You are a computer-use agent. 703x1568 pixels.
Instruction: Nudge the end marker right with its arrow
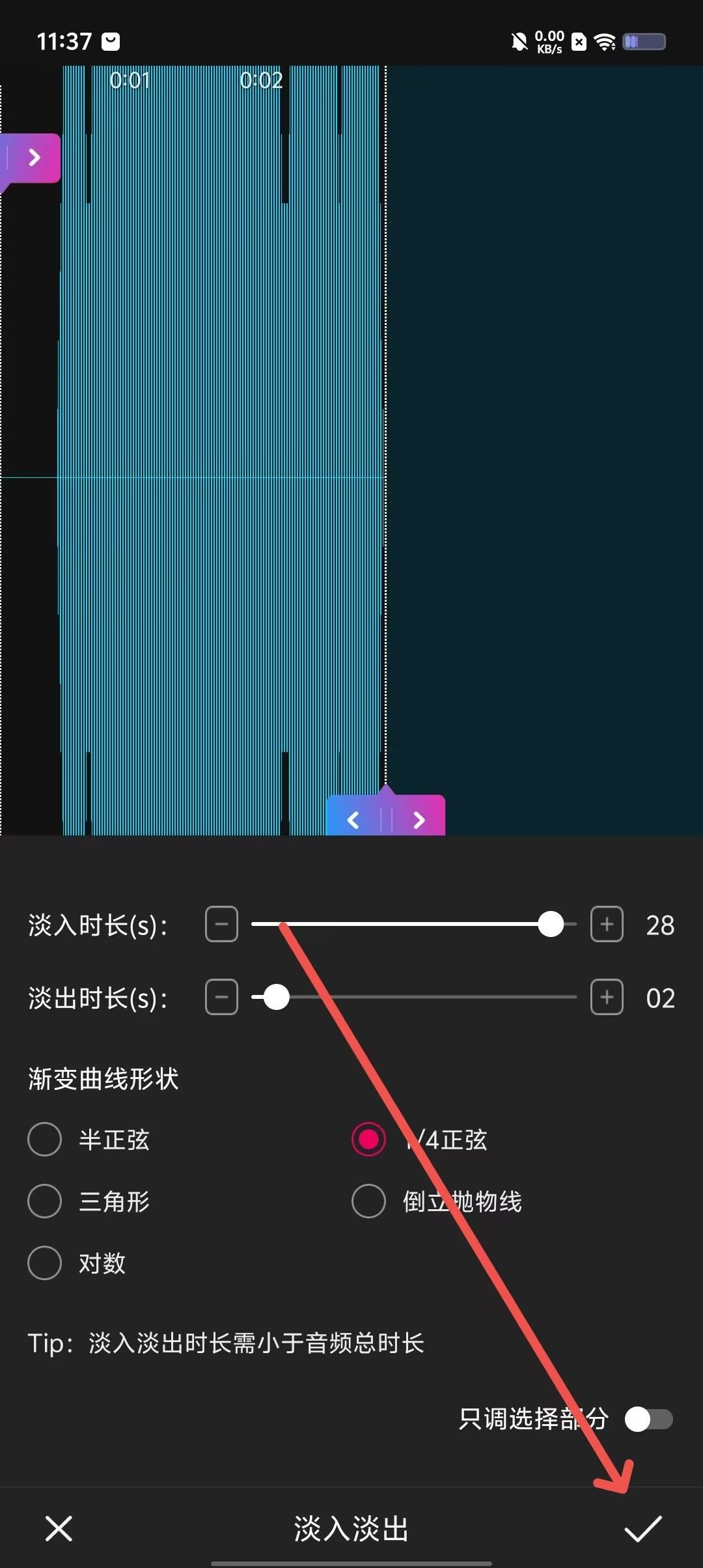coord(419,820)
